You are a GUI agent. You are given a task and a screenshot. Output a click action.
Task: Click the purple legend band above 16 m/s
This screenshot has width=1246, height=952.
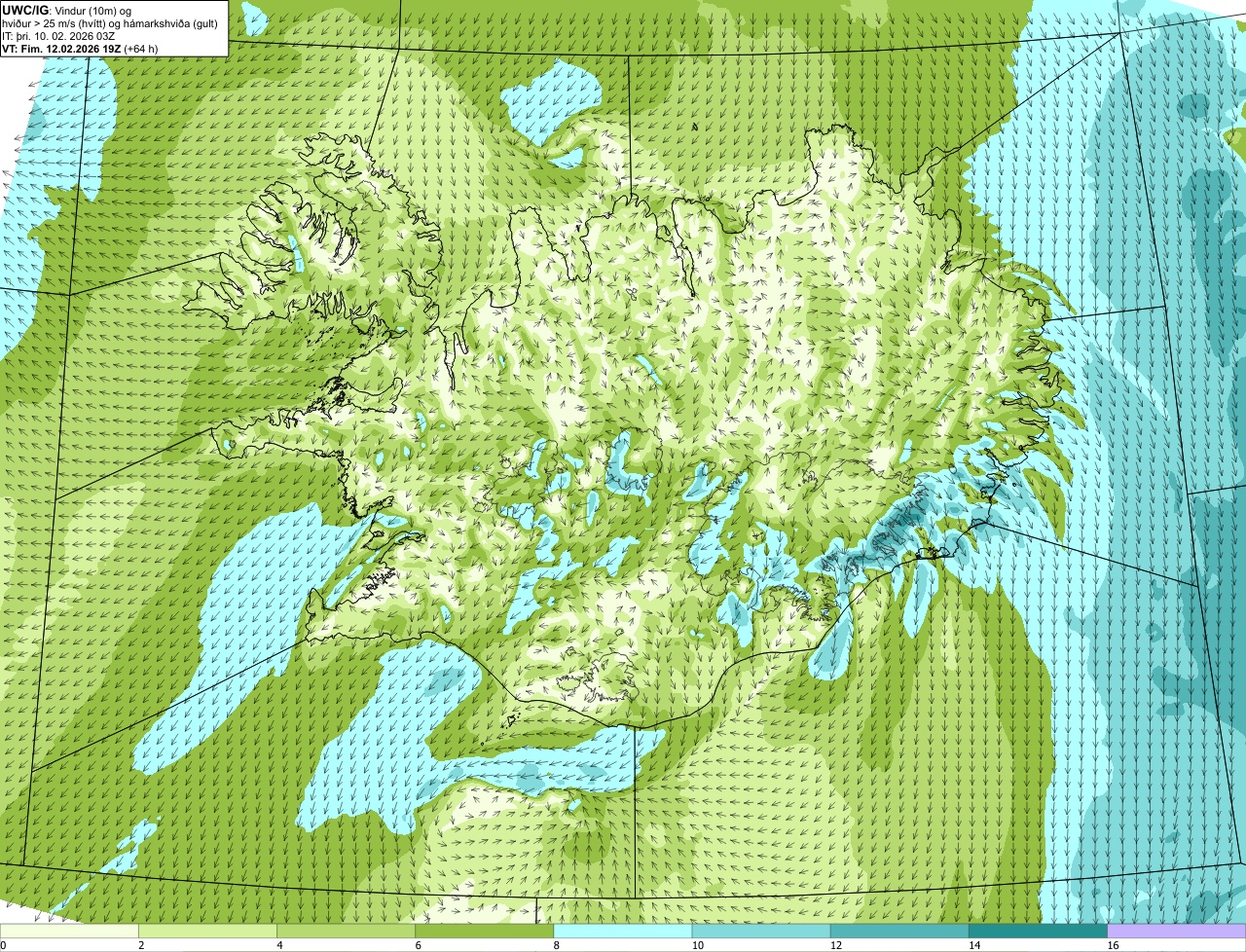point(1177,932)
